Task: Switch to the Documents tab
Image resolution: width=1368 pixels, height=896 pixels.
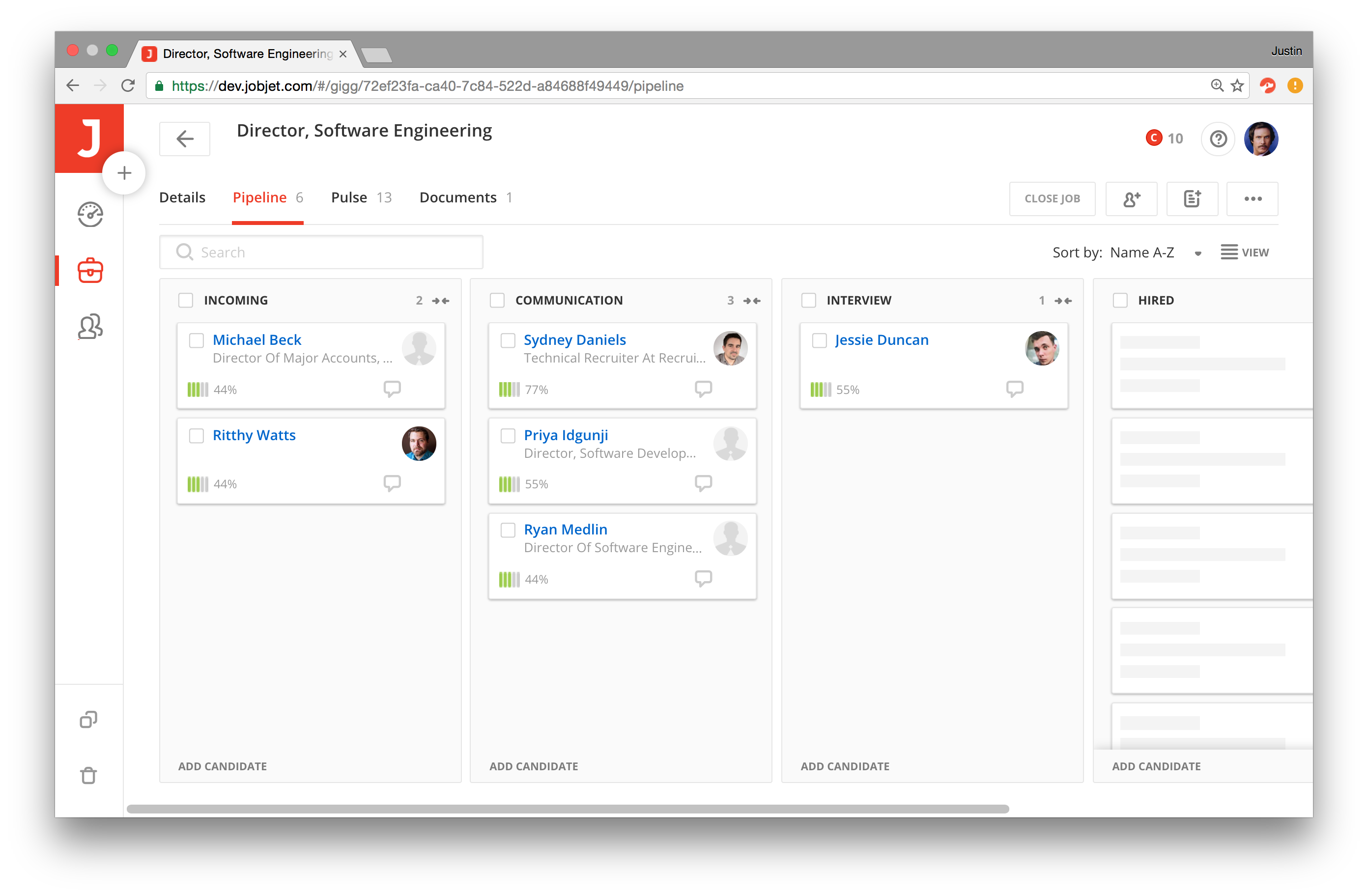Action: point(457,197)
